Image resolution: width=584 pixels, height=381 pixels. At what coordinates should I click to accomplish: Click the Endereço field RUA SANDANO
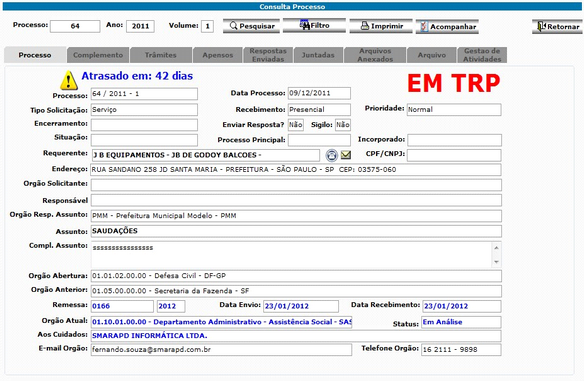click(296, 169)
